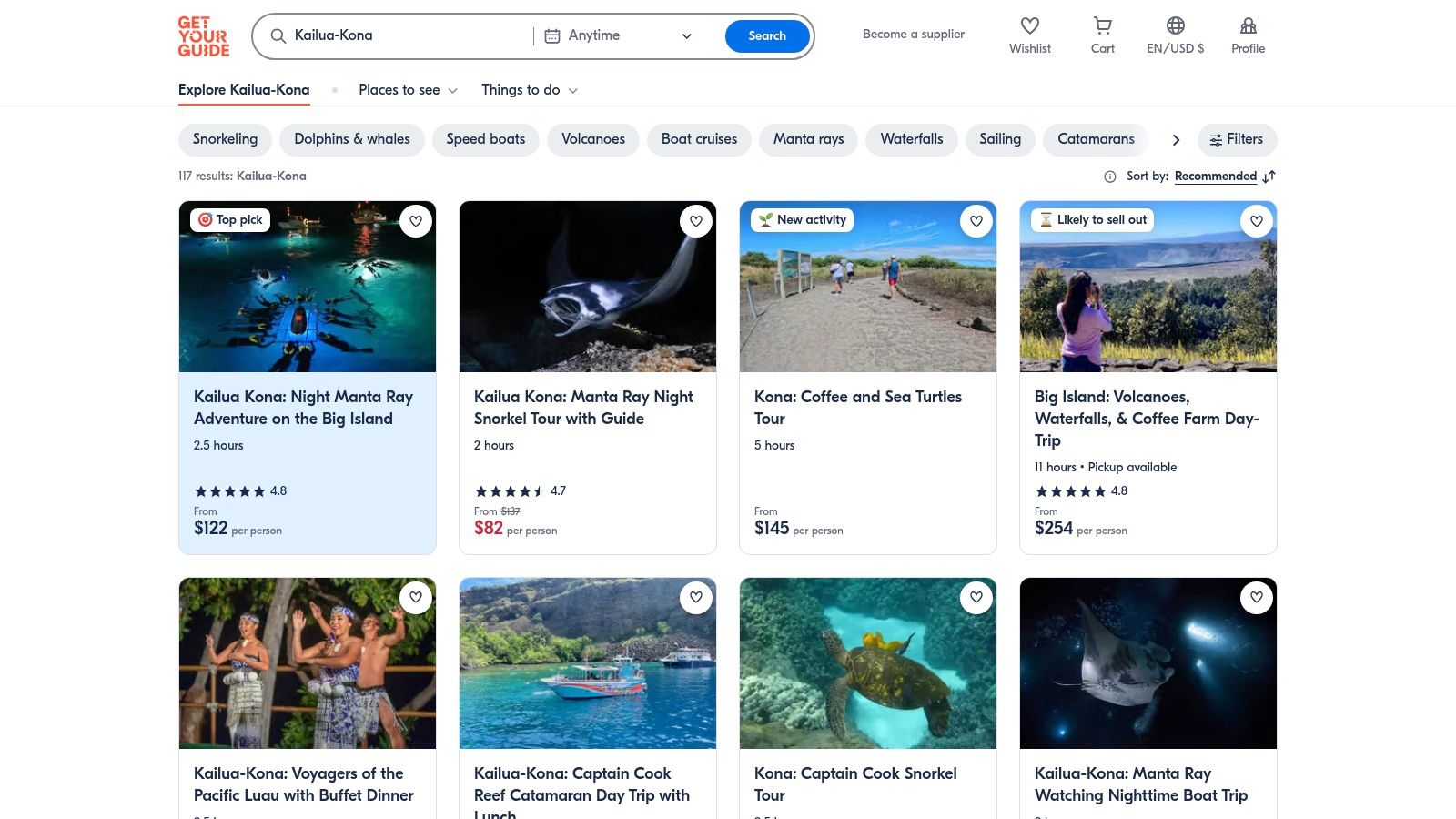Favorite the Voyagers of the Pacific Luau

[x=416, y=598]
